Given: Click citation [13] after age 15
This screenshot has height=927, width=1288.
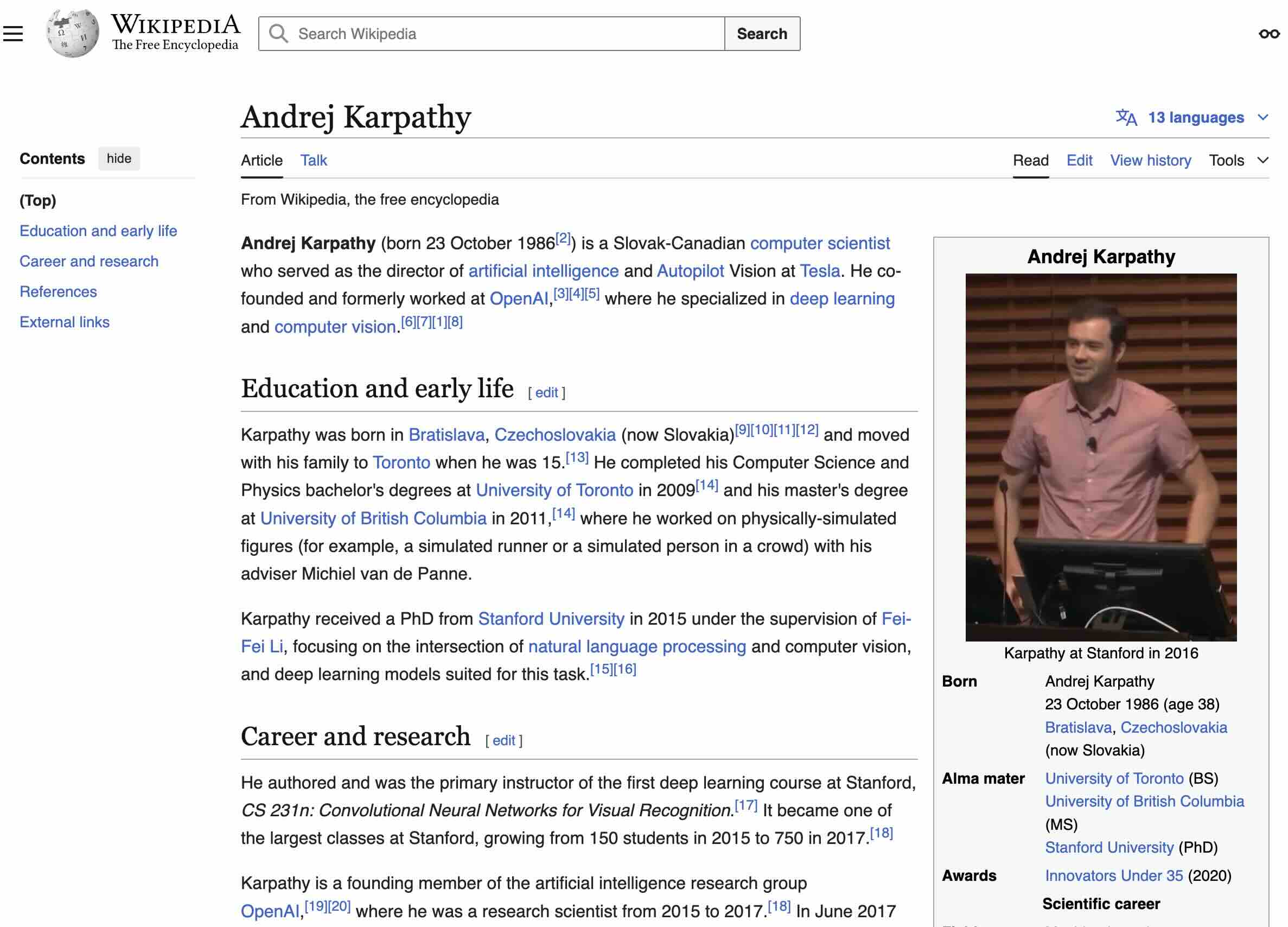Looking at the screenshot, I should pyautogui.click(x=577, y=458).
